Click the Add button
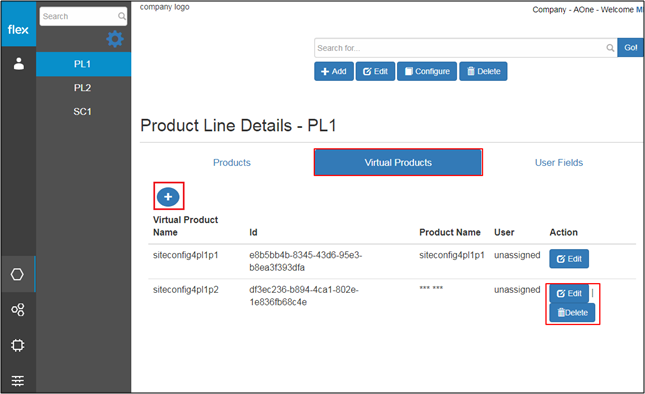The image size is (645, 394). coord(334,72)
